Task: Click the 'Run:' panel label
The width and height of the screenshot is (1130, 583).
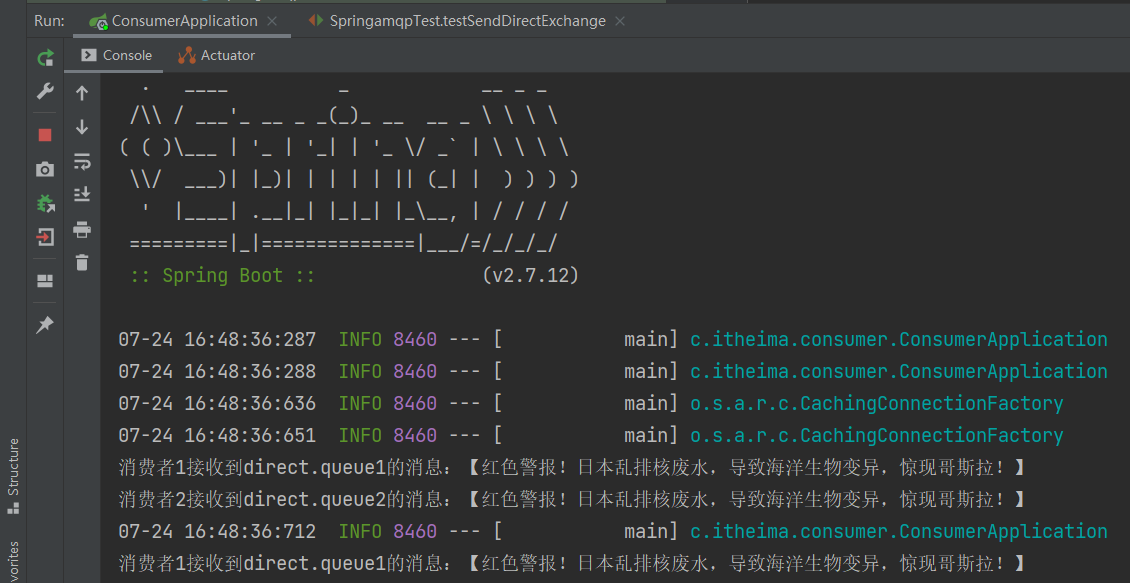Action: tap(49, 21)
